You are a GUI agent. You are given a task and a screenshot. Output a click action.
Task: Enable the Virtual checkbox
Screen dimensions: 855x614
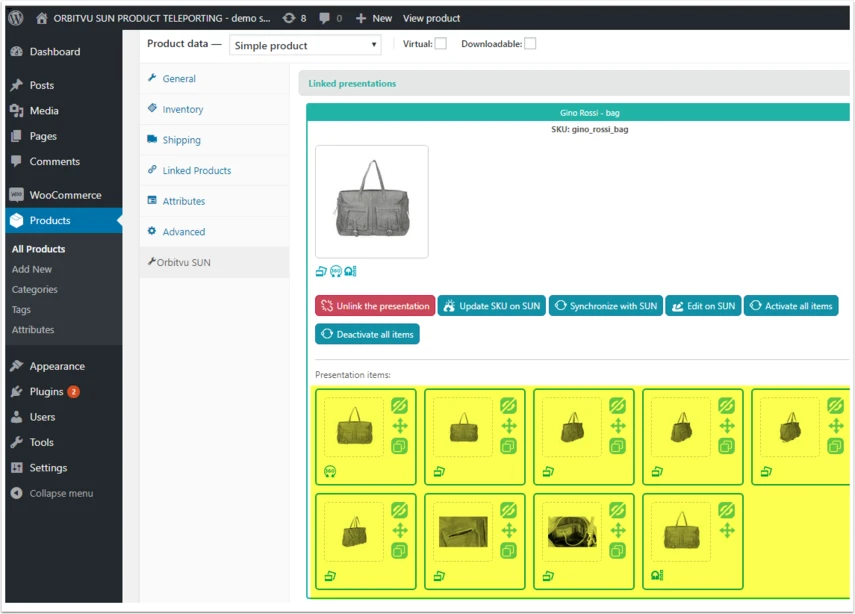(441, 44)
